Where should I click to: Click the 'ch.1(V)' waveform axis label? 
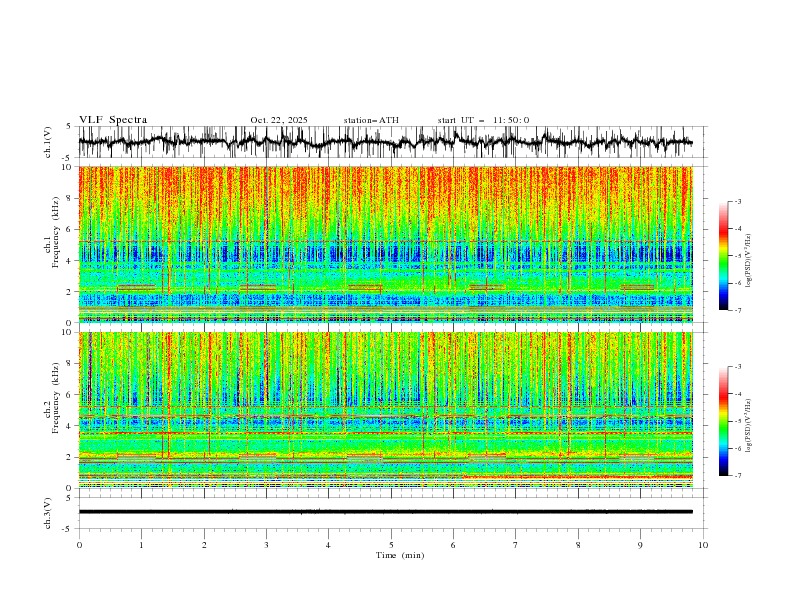(x=48, y=142)
